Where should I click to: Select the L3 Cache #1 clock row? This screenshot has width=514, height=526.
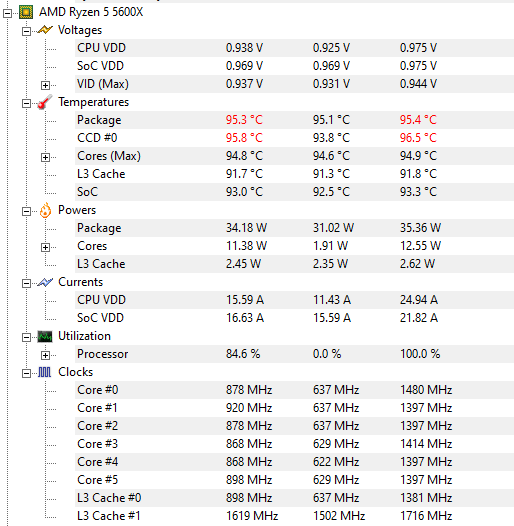[x=295, y=516]
